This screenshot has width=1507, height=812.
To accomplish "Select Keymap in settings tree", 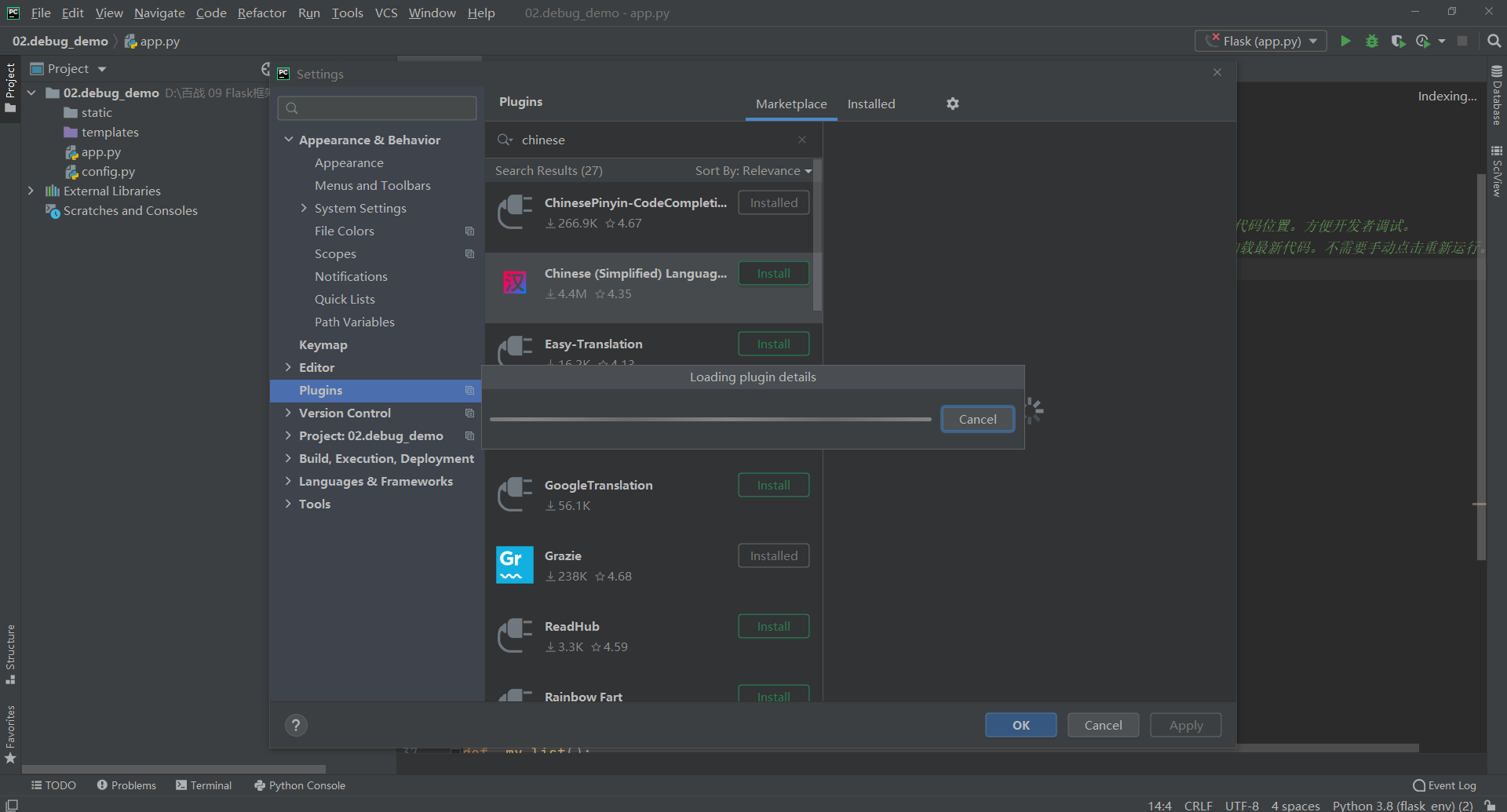I will (x=323, y=344).
